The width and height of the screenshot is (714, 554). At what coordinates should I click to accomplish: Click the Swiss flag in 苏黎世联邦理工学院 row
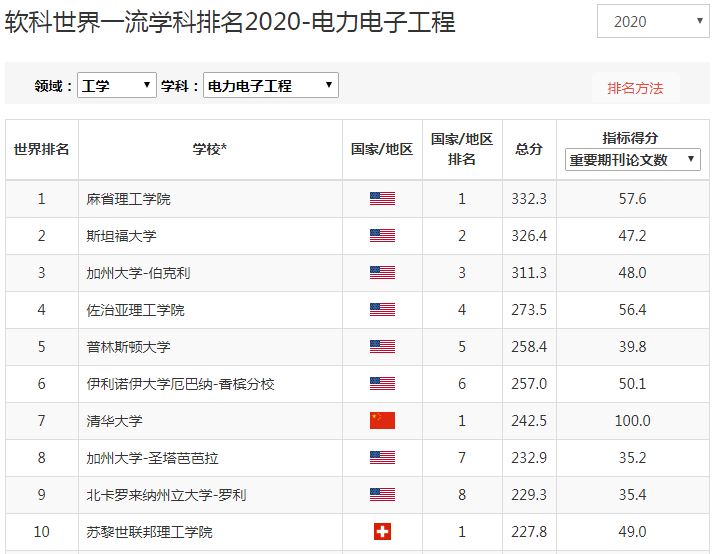(x=382, y=532)
